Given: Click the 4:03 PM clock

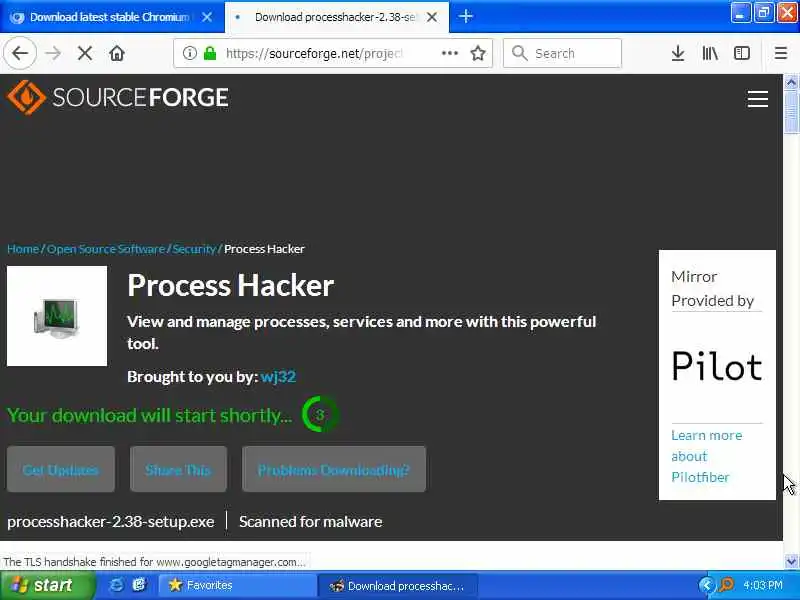Looking at the screenshot, I should (x=763, y=585).
